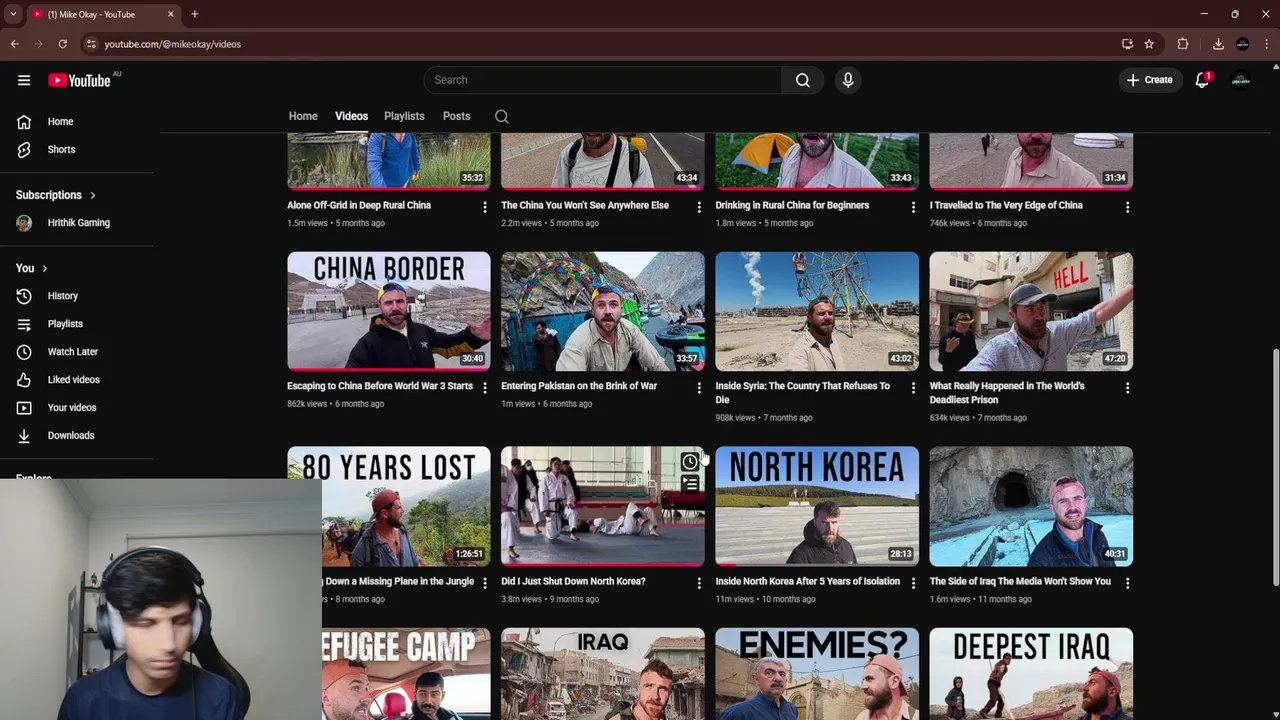Image resolution: width=1280 pixels, height=720 pixels.
Task: Add judo video to queue
Action: click(x=690, y=485)
